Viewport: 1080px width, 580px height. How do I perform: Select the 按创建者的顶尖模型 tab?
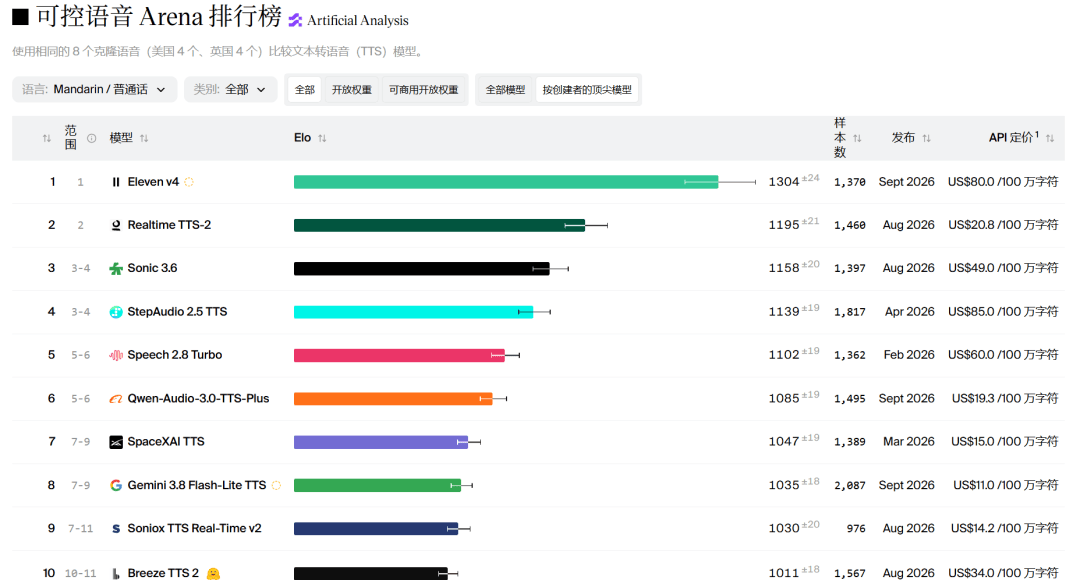[587, 90]
